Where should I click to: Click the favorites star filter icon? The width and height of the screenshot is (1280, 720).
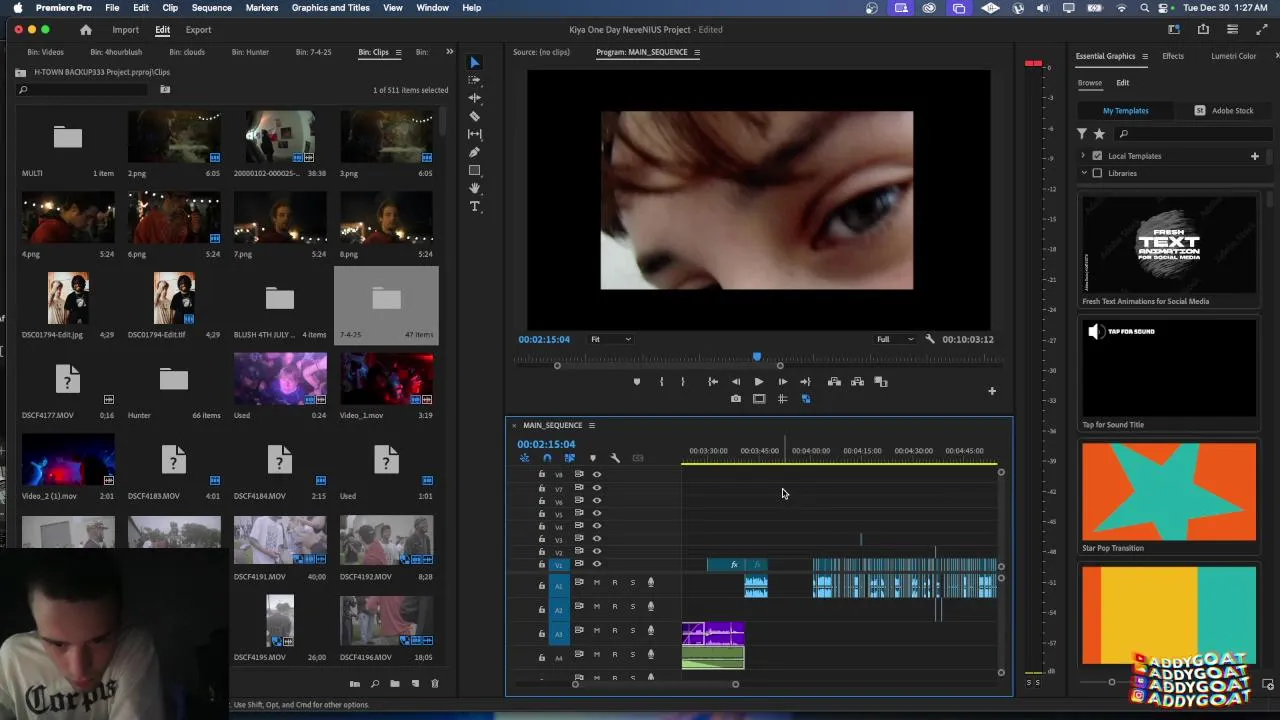1099,134
